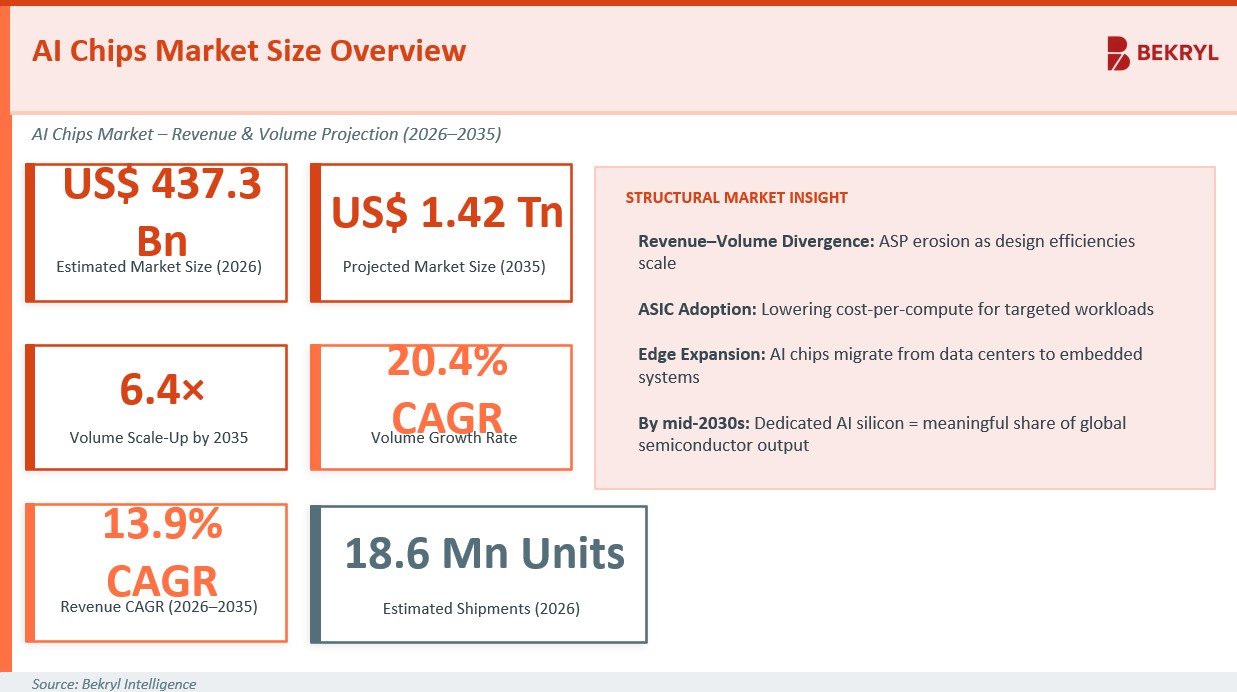
Task: Click the 'US$ 1.42 Tn' value
Action: coord(447,212)
